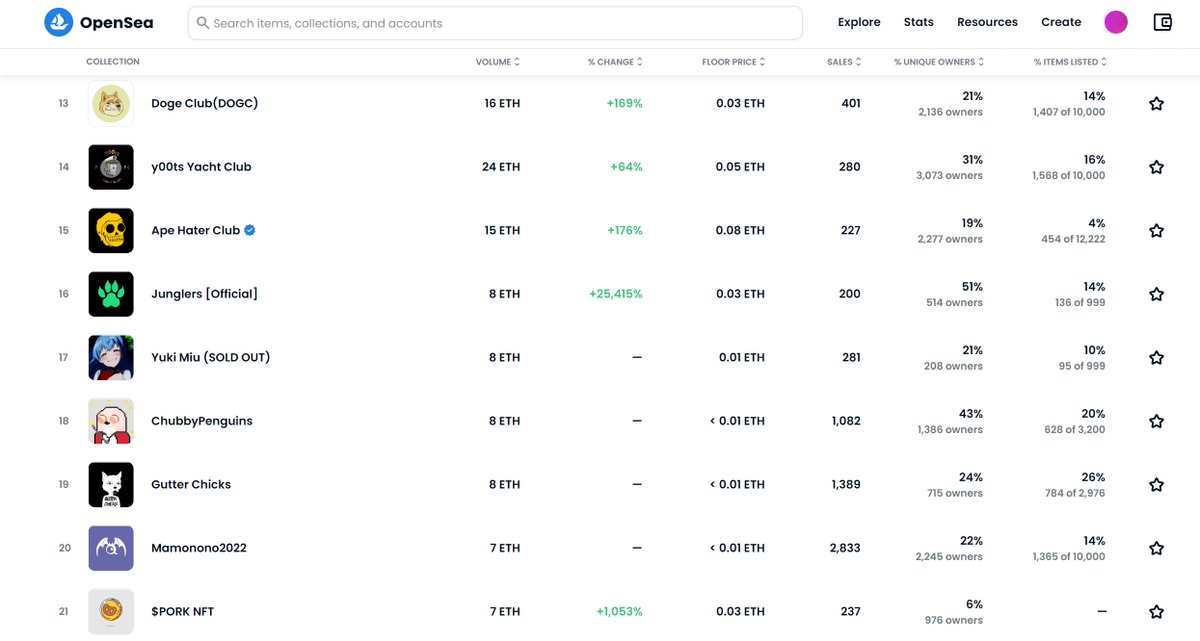Star the Yuki Miu (SOLD OUT) row
The image size is (1200, 641).
pos(1156,358)
